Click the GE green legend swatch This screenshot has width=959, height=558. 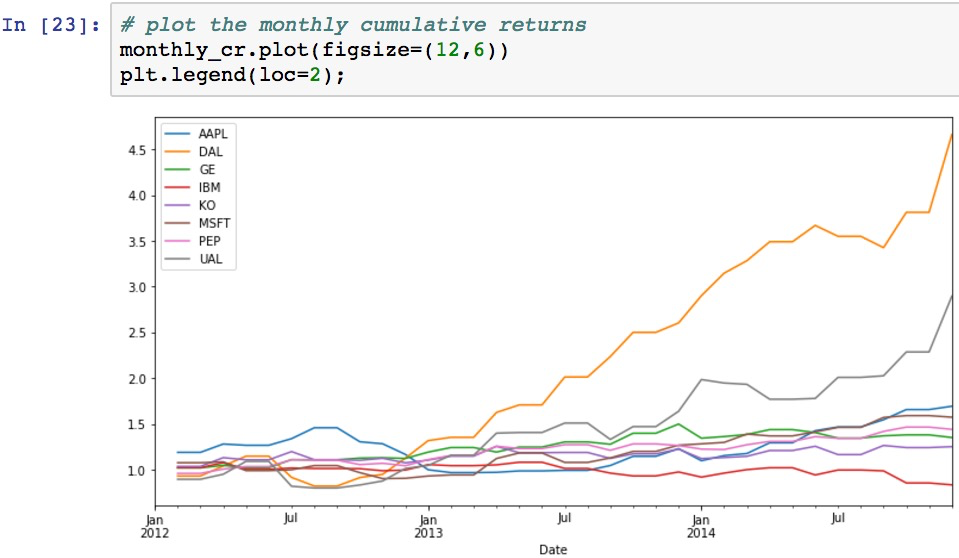178,169
